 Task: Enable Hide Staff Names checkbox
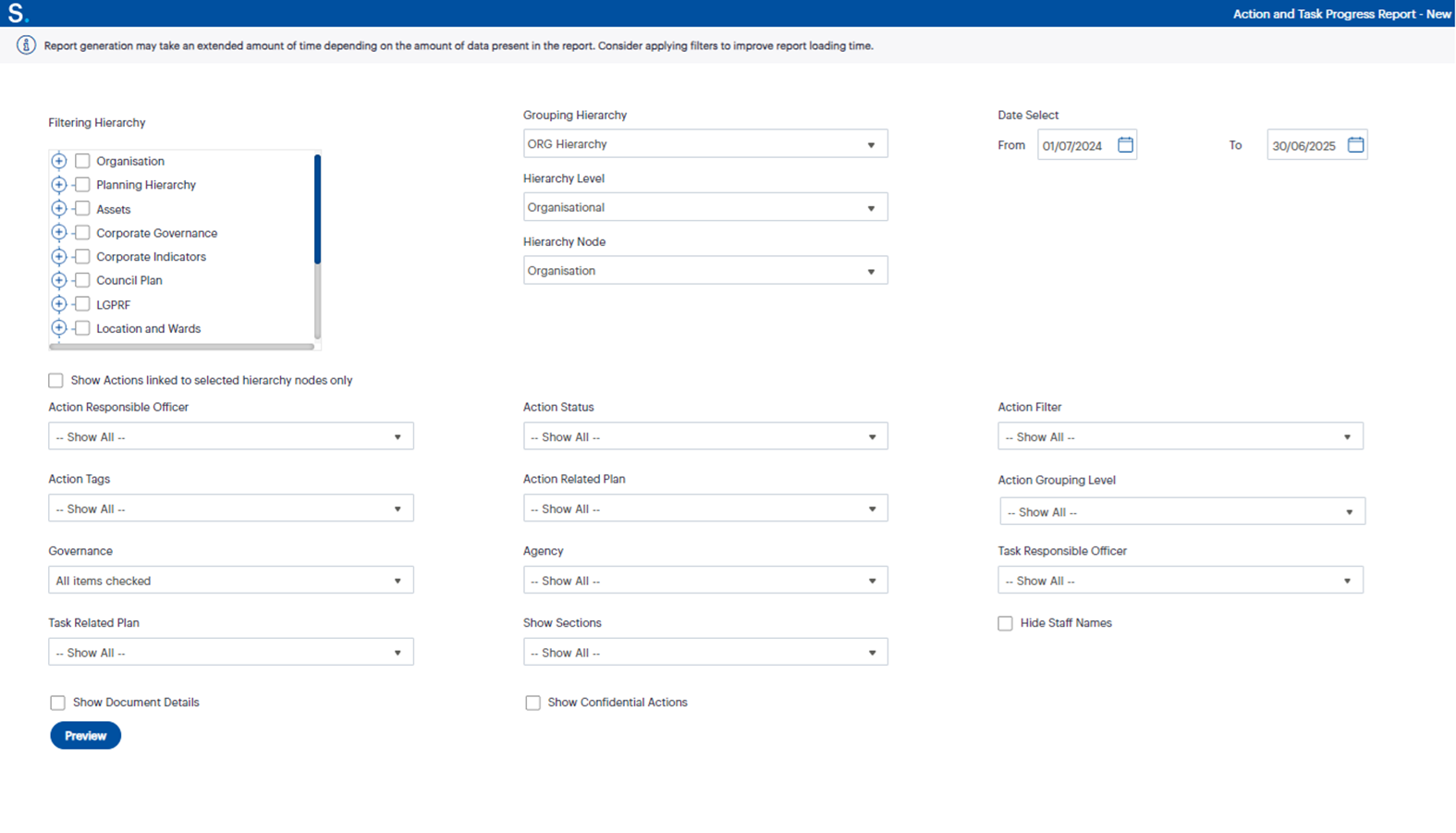pos(1005,623)
